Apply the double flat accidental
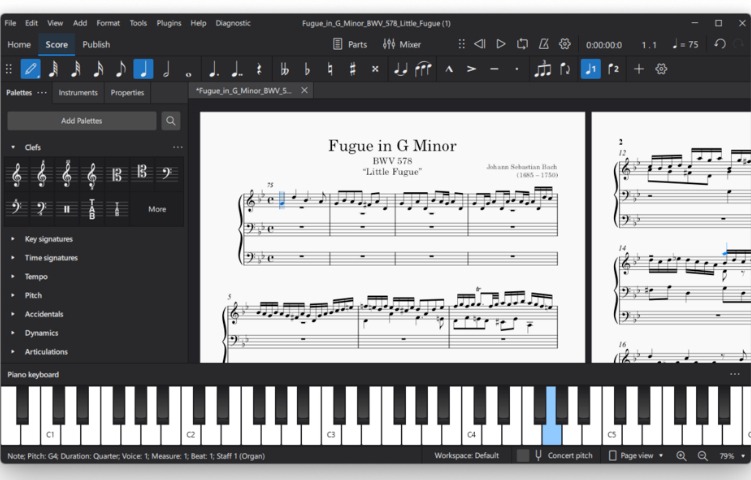Screen dimensions: 751x480 point(284,69)
